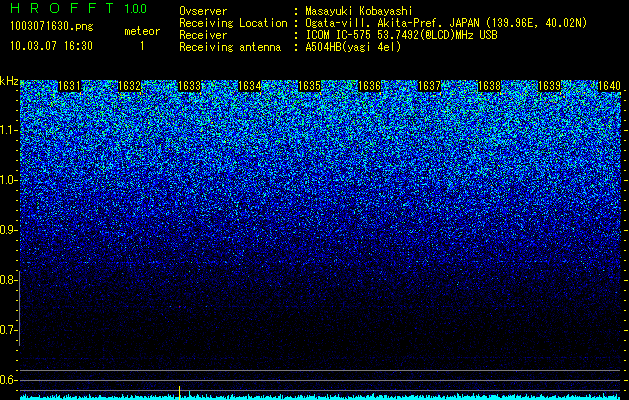Select the meteor label
The width and height of the screenshot is (629, 400).
142,31
